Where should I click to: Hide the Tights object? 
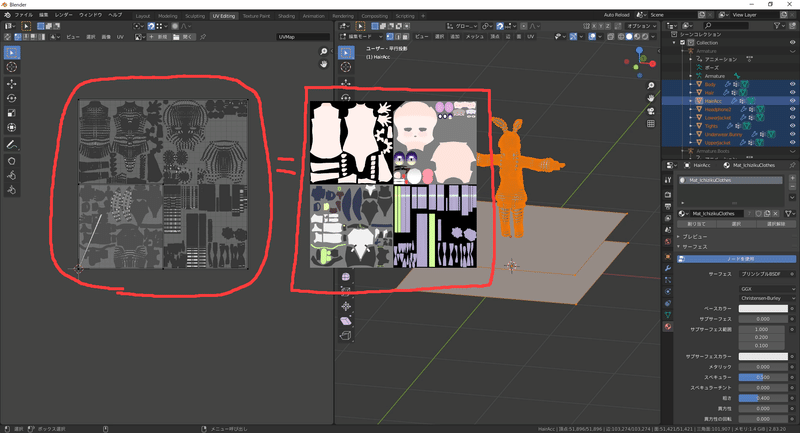[792, 126]
